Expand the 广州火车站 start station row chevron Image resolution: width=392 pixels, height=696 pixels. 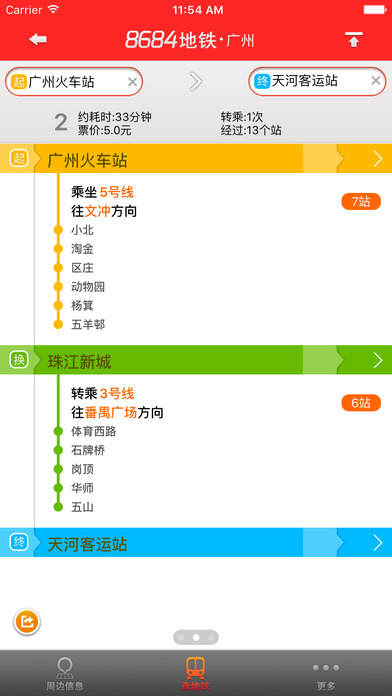point(377,158)
